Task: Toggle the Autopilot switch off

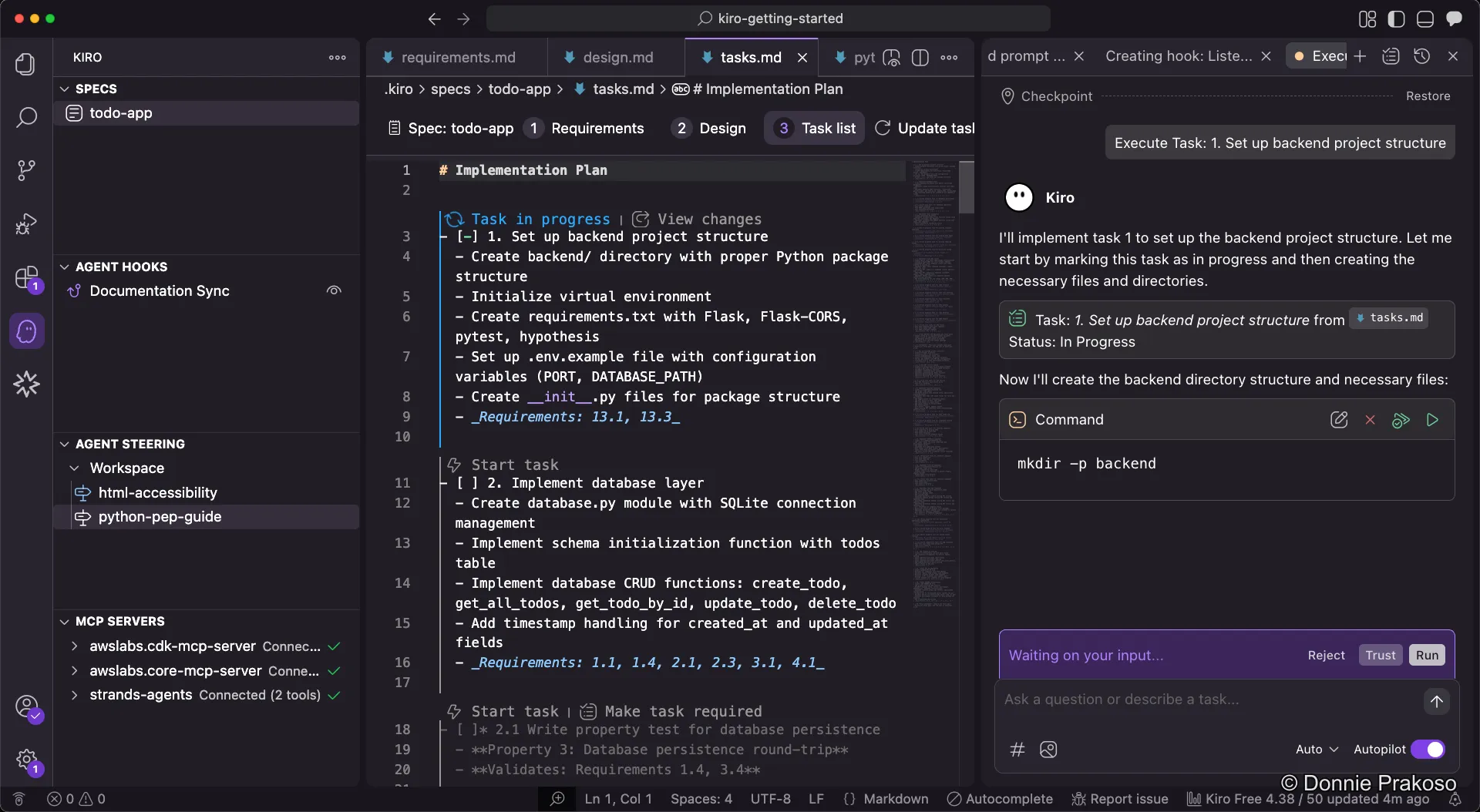Action: 1428,750
